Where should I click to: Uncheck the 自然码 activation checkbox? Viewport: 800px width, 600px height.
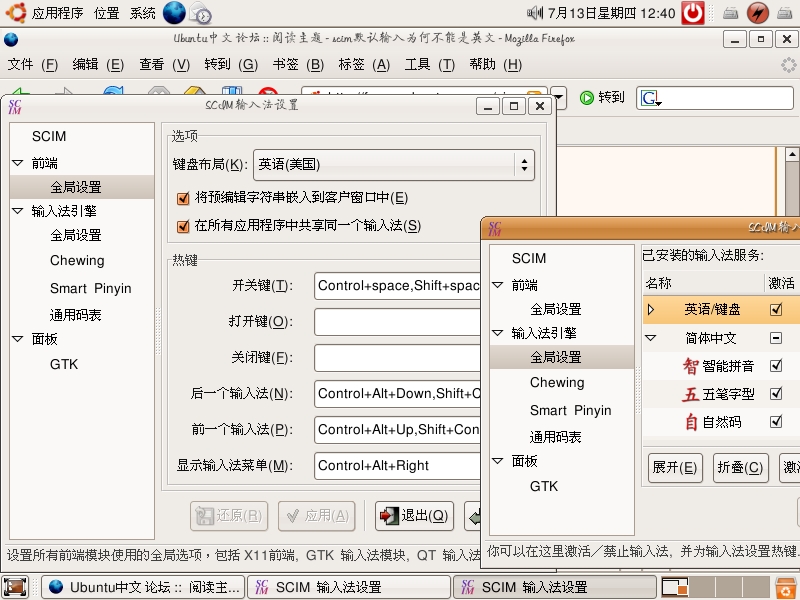[776, 421]
